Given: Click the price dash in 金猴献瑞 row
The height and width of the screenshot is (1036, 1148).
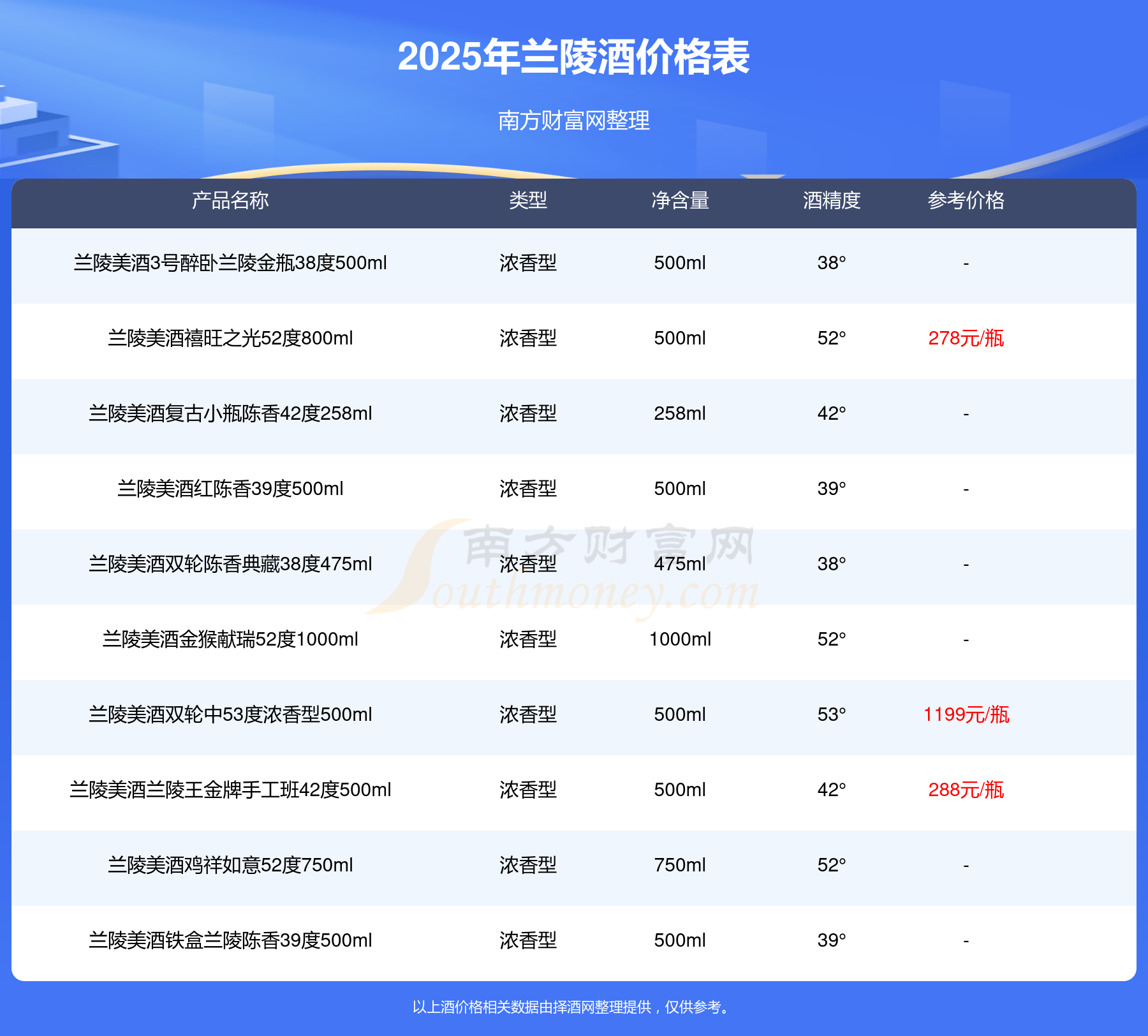Looking at the screenshot, I should pyautogui.click(x=966, y=639).
